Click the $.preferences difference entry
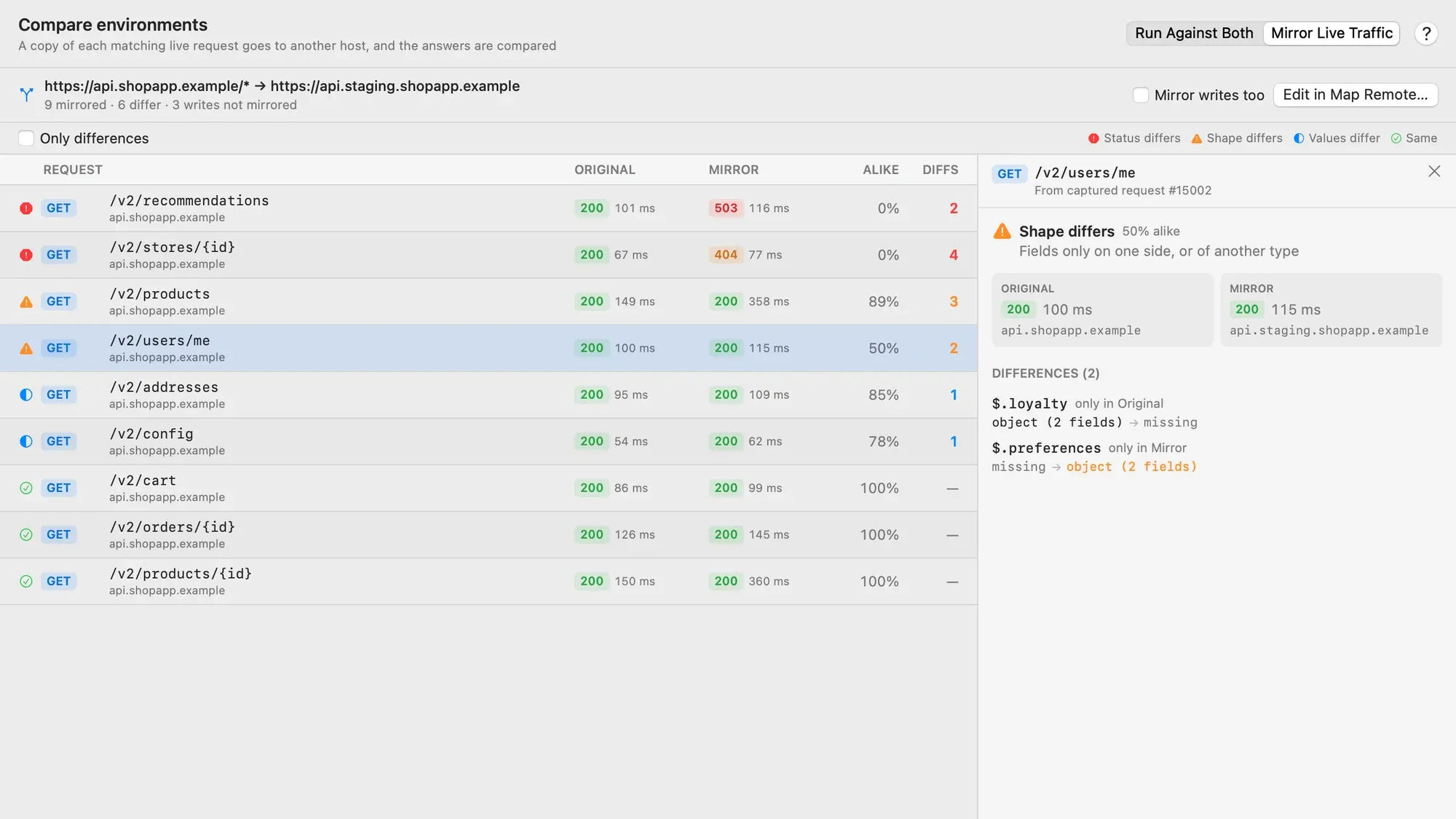Screen dimensions: 1456x819 (x=1095, y=457)
